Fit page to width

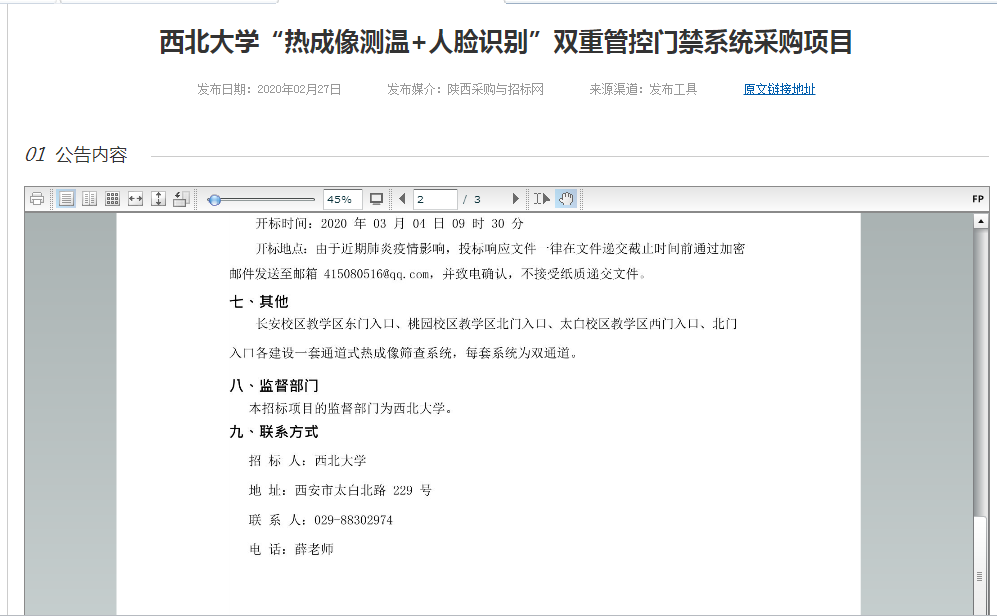tap(135, 199)
